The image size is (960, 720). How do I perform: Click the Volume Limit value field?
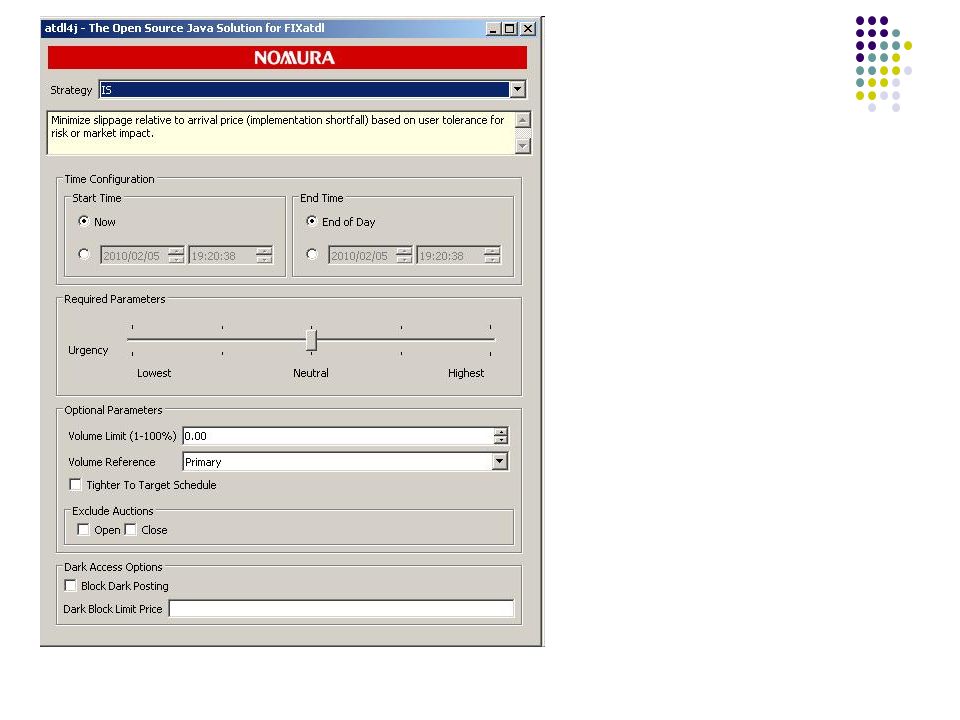pos(338,436)
